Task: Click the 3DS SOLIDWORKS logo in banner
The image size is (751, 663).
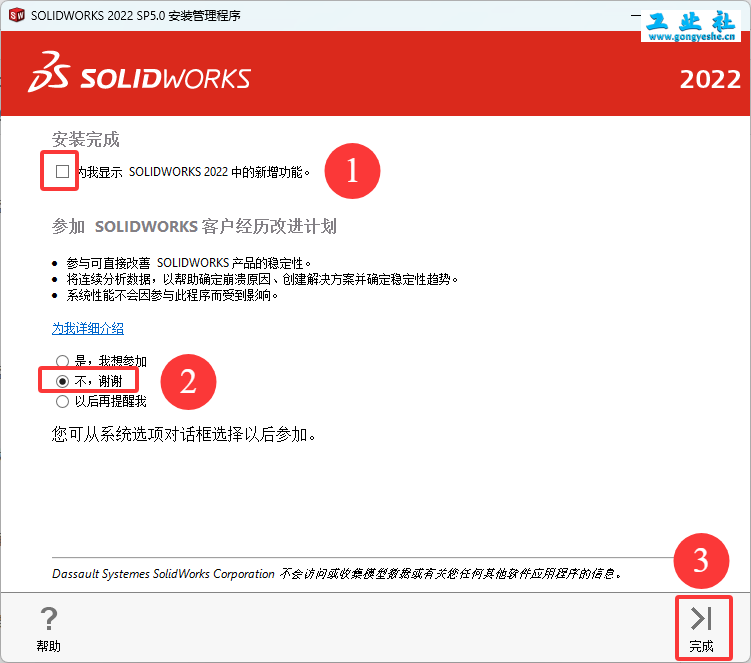Action: [139, 73]
